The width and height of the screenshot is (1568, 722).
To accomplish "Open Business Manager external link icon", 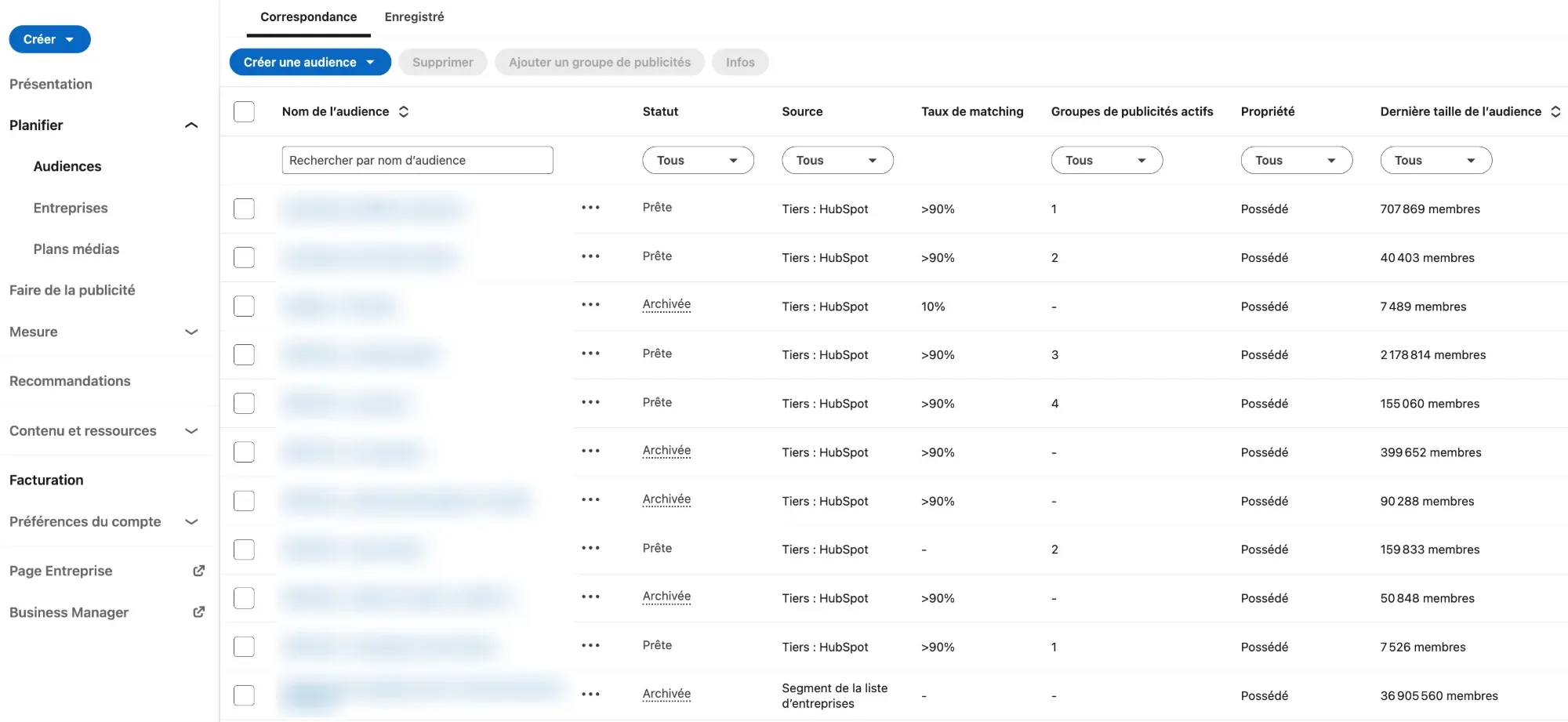I will point(198,612).
